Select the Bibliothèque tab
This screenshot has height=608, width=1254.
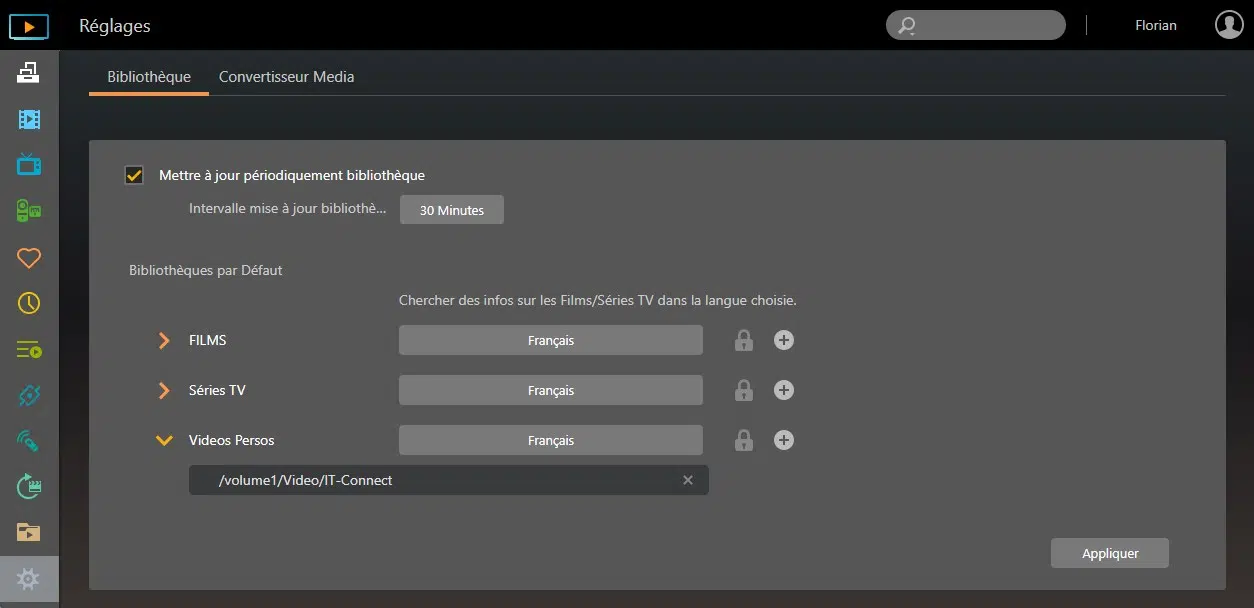click(x=149, y=77)
